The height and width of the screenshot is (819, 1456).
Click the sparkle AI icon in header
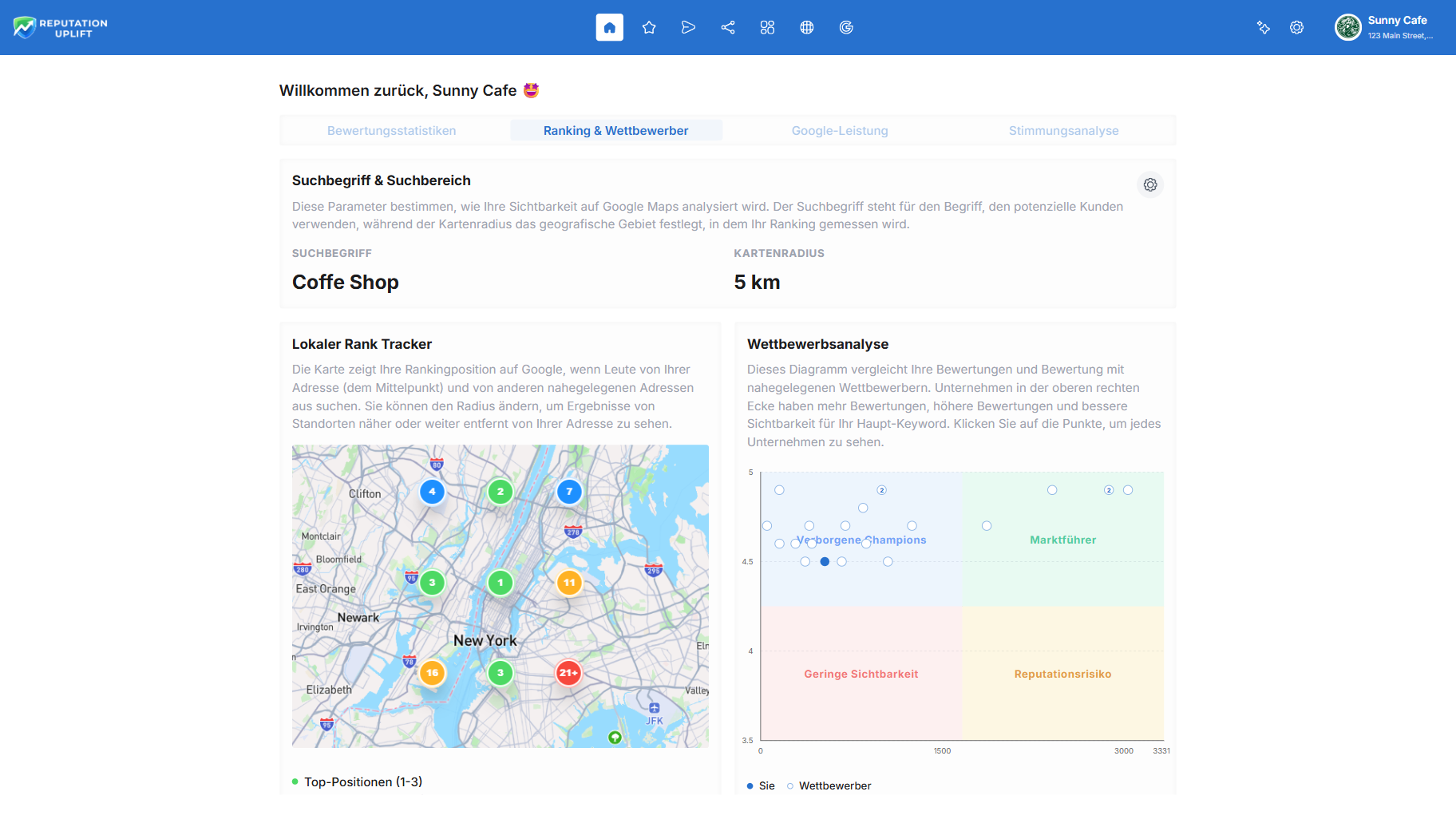tap(1264, 28)
